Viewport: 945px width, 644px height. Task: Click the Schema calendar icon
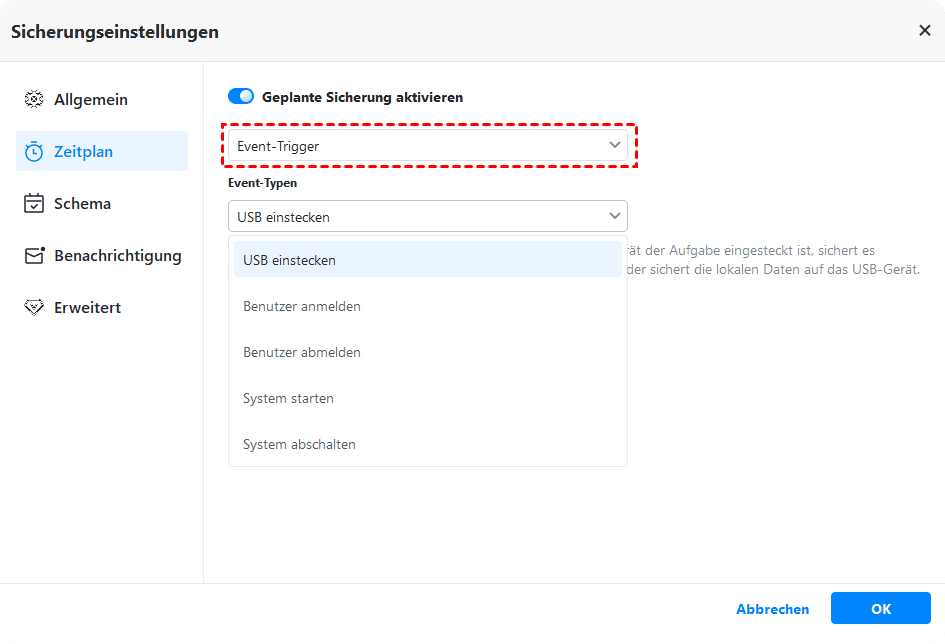click(x=34, y=204)
